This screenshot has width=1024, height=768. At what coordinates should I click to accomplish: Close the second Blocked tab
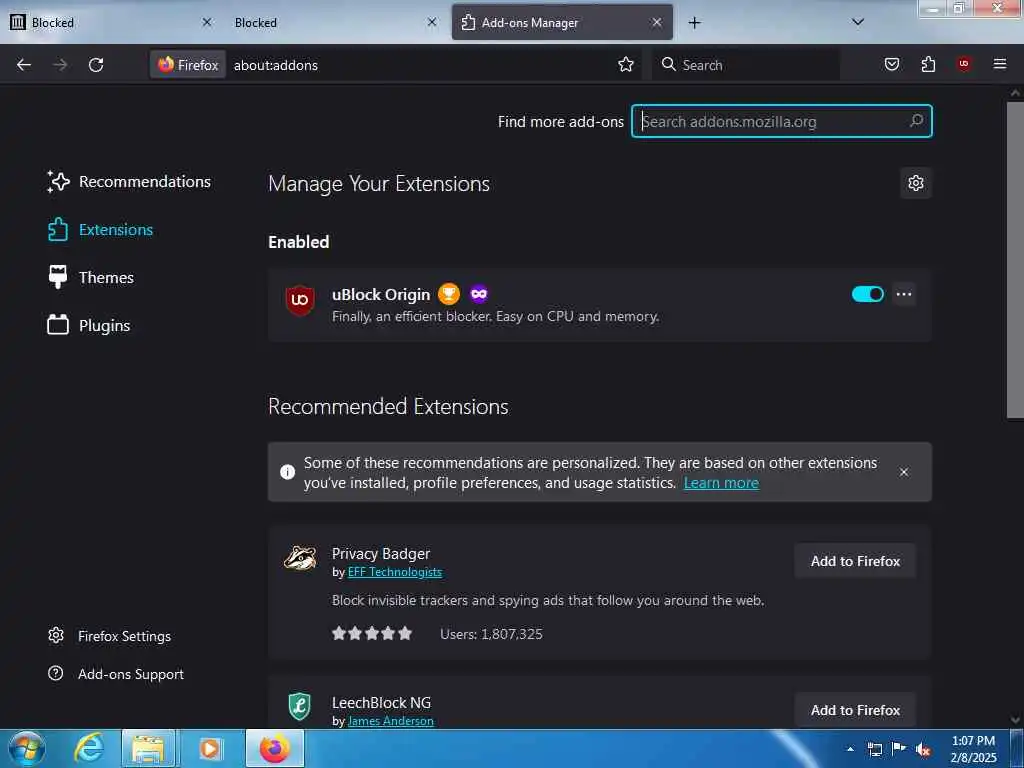pos(432,22)
